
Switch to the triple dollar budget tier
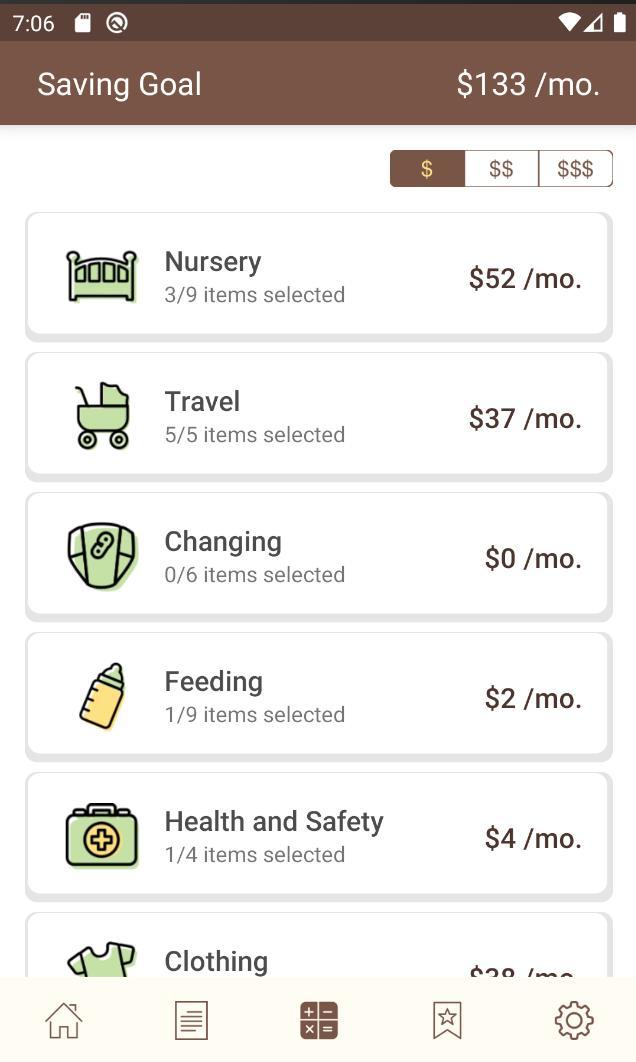pos(575,169)
